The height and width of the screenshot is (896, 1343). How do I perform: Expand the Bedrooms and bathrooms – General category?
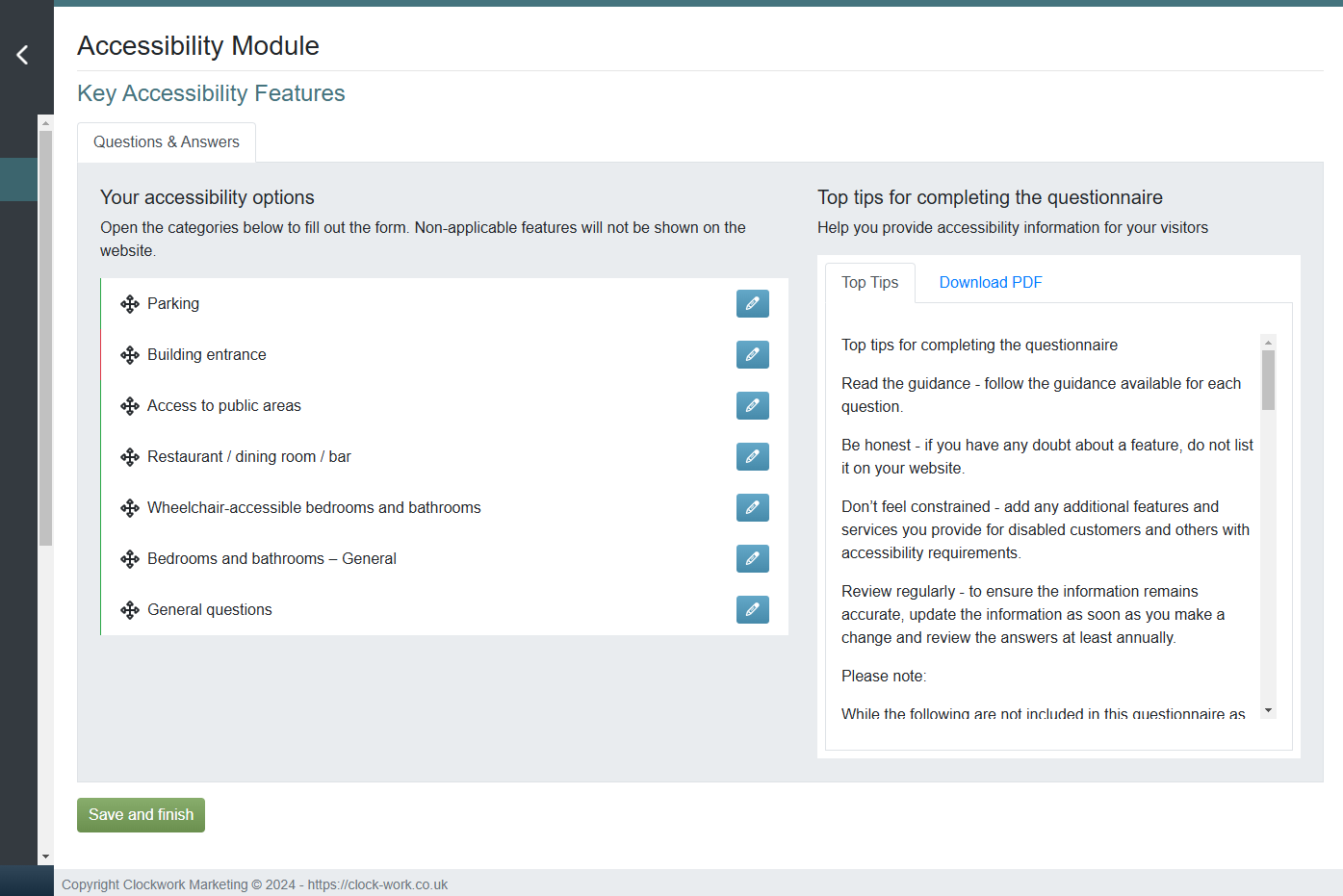click(x=271, y=558)
